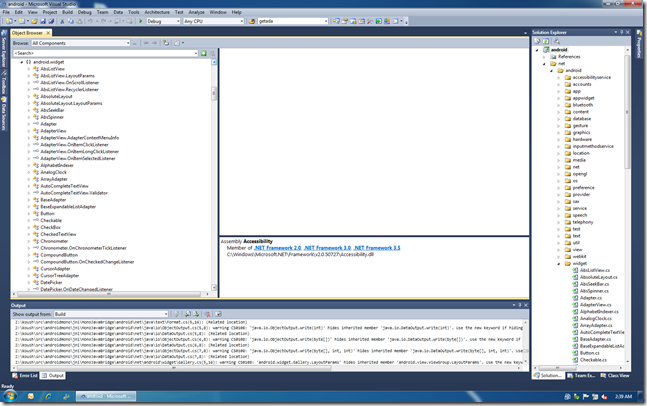Click the Internet Explorer taskbar icon
647x406 pixels.
[x=48, y=397]
